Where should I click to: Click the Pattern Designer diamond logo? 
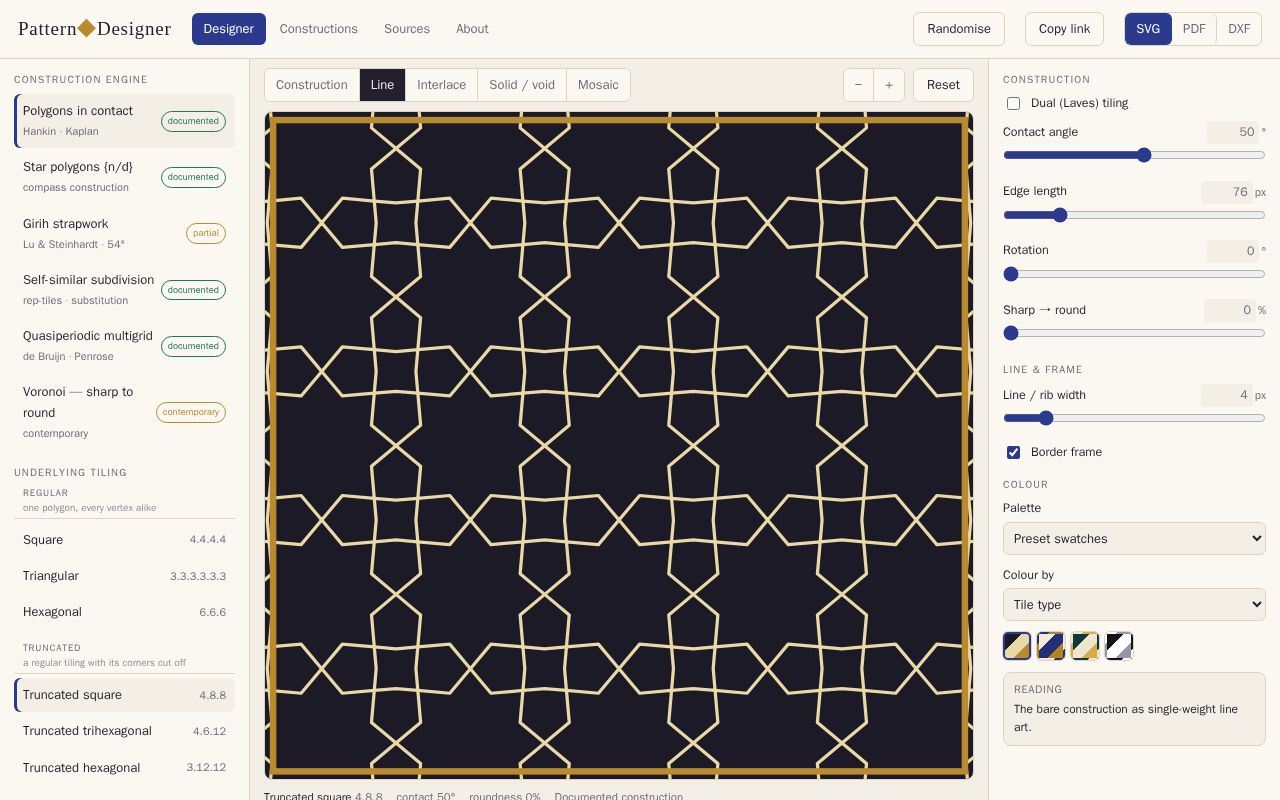point(87,28)
